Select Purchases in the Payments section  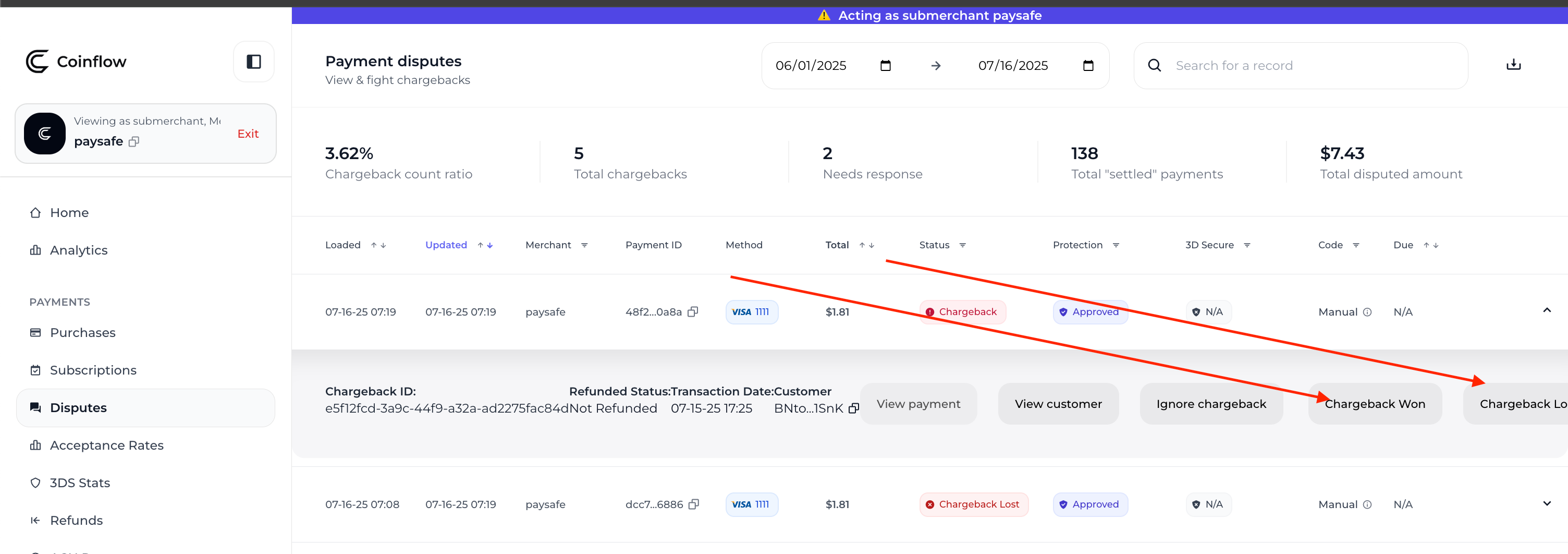[x=83, y=333]
